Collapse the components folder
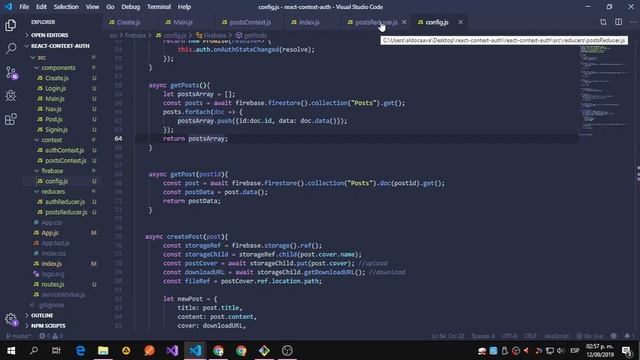 tap(61, 68)
